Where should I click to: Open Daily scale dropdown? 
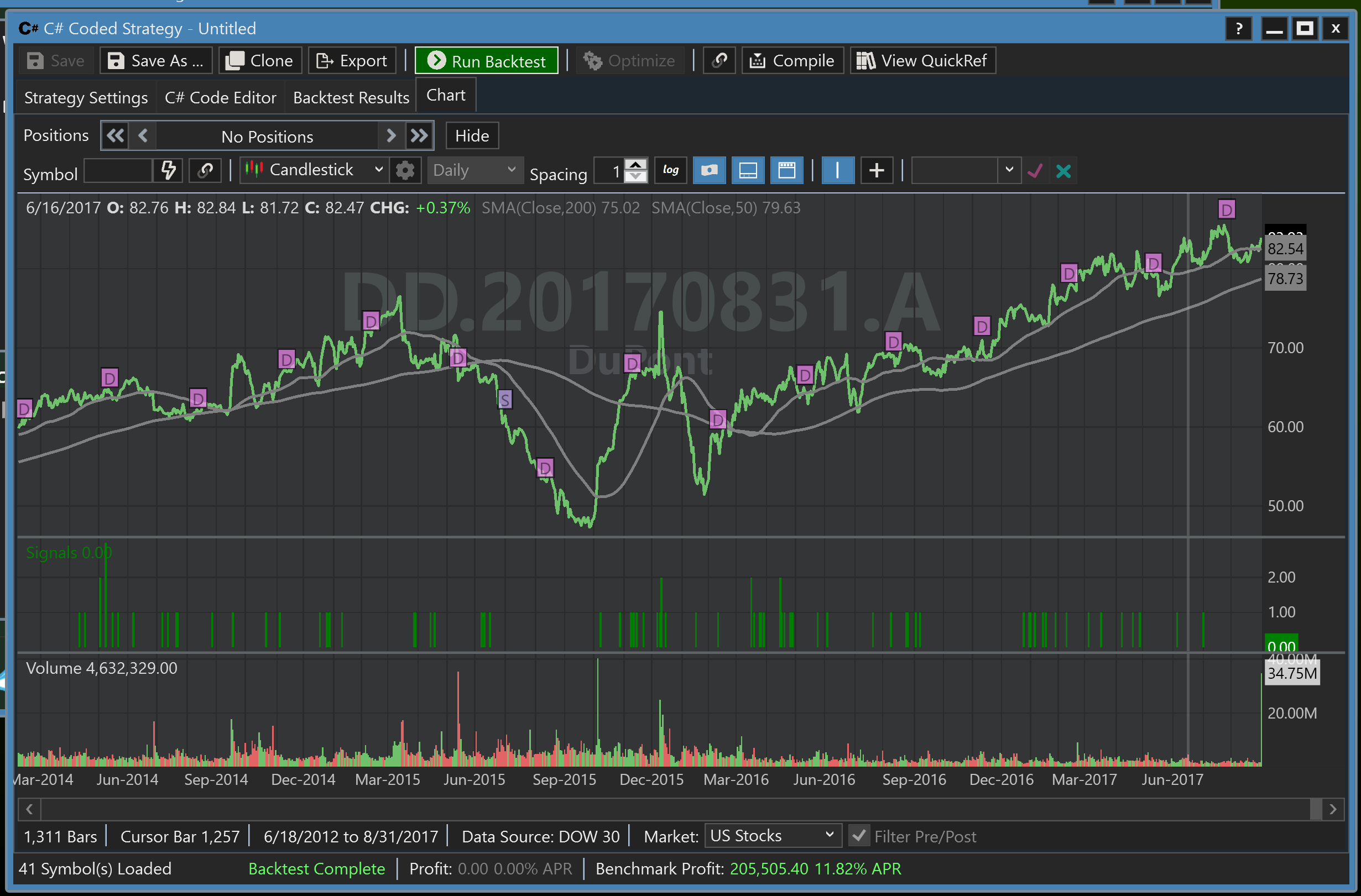point(474,170)
